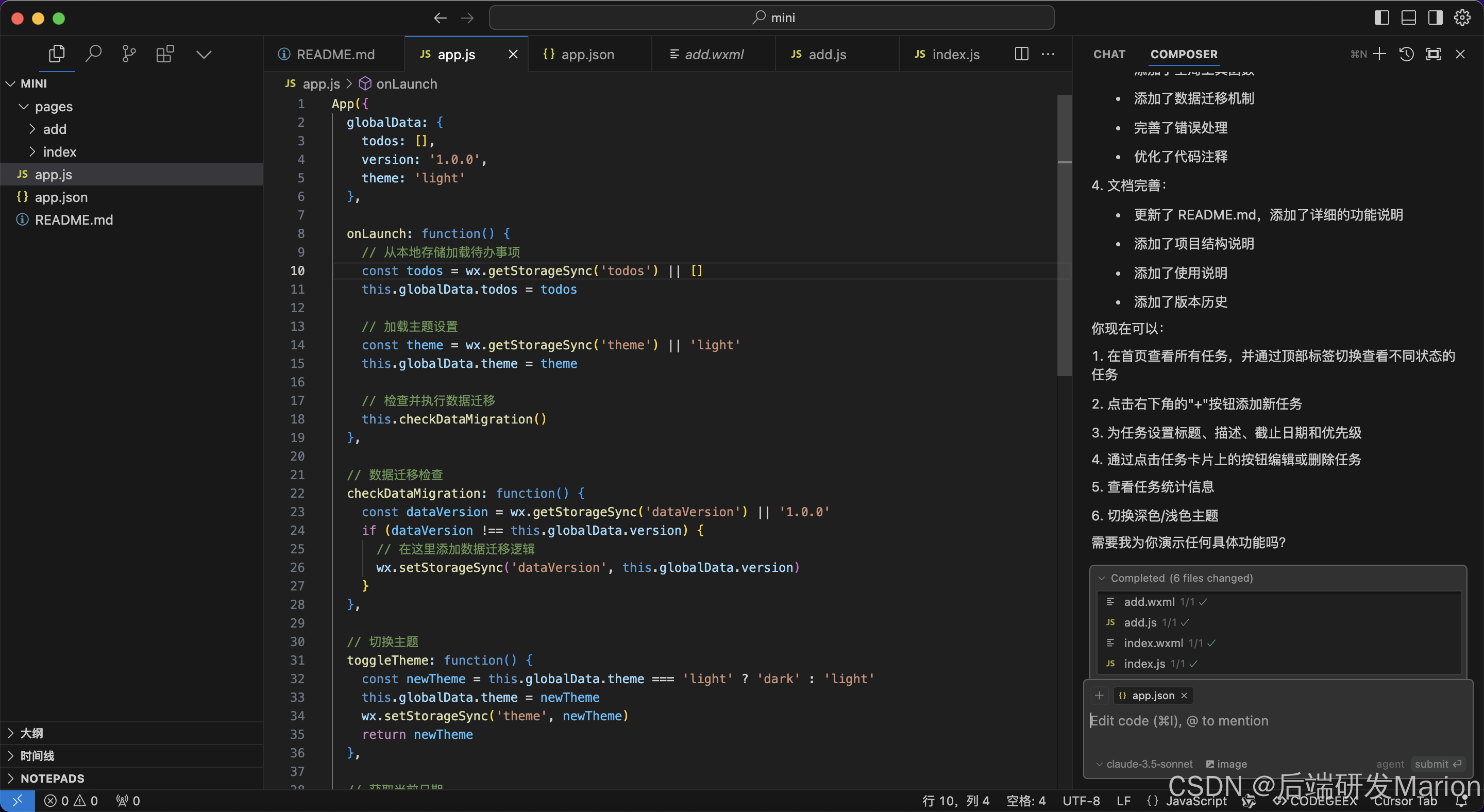Change indentation 空格: 4 setting
This screenshot has width=1484, height=812.
(x=1025, y=801)
